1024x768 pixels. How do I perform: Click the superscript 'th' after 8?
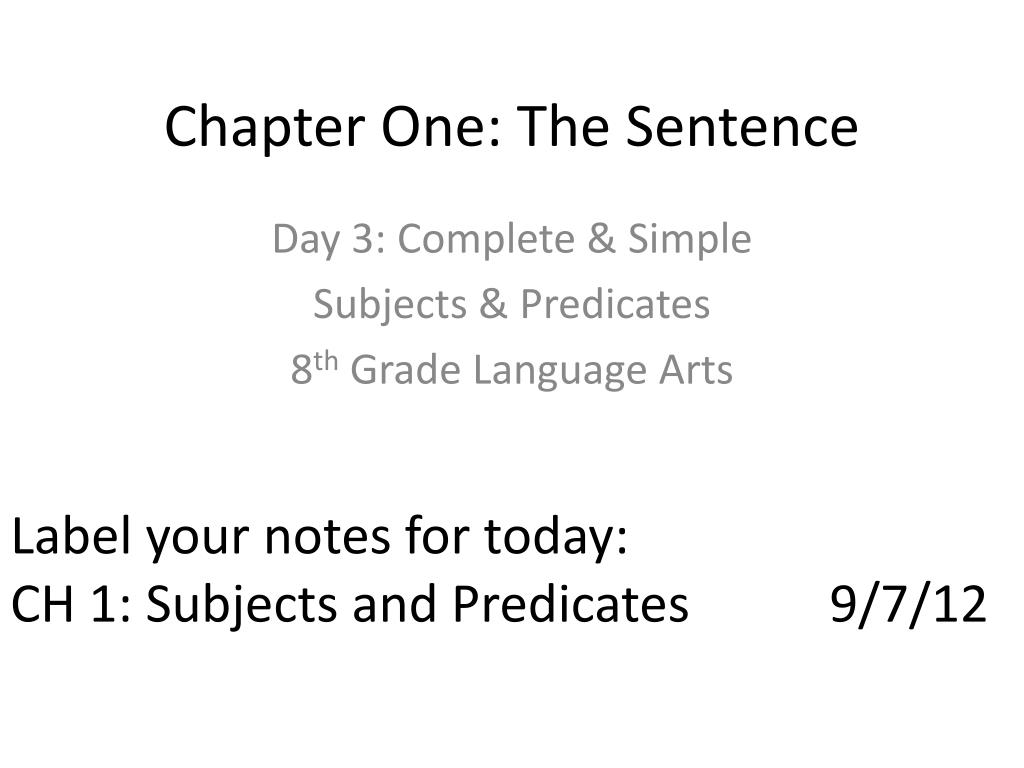pos(326,362)
